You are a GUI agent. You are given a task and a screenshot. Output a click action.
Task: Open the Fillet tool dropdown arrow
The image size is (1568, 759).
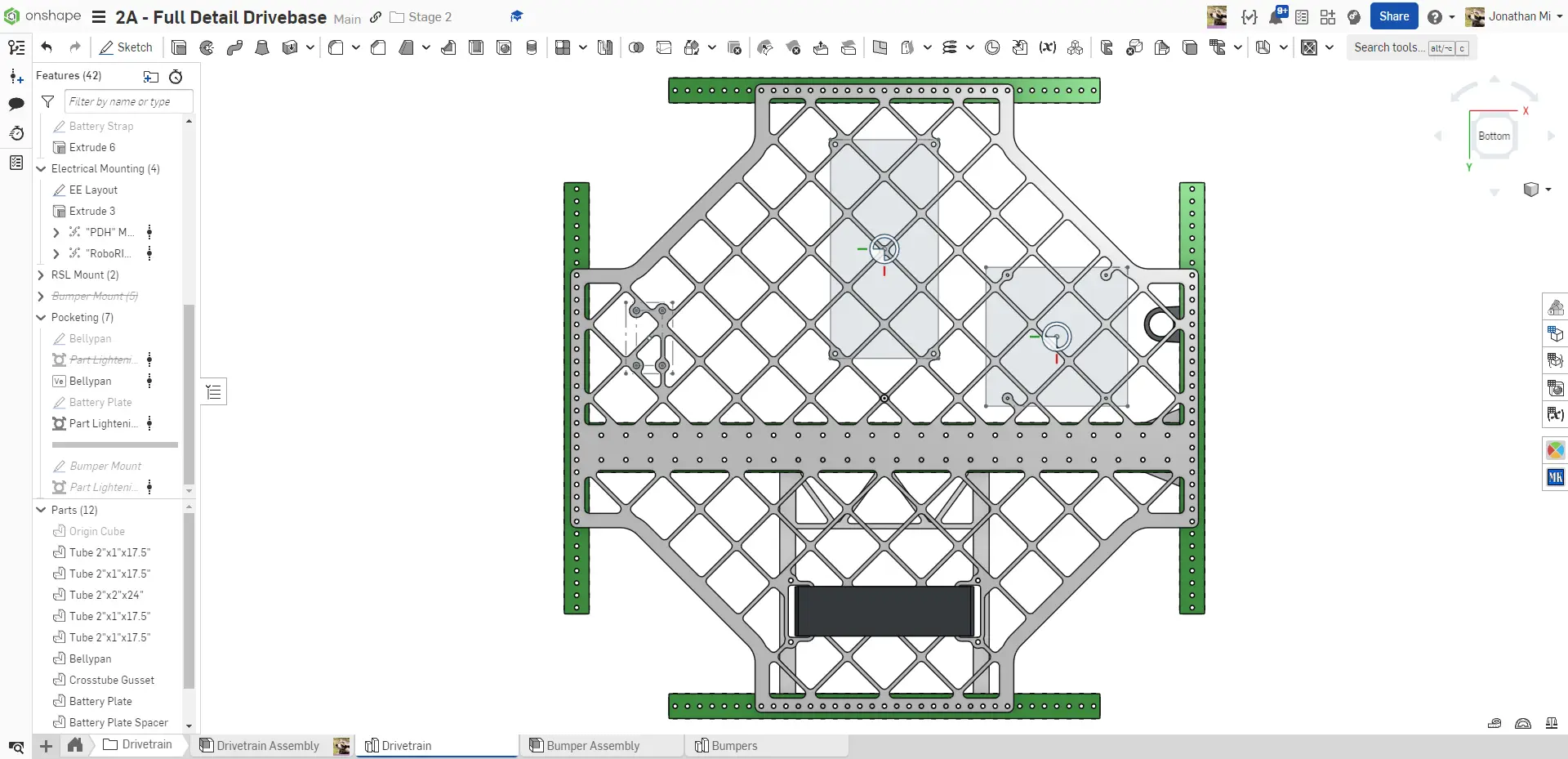pyautogui.click(x=356, y=47)
